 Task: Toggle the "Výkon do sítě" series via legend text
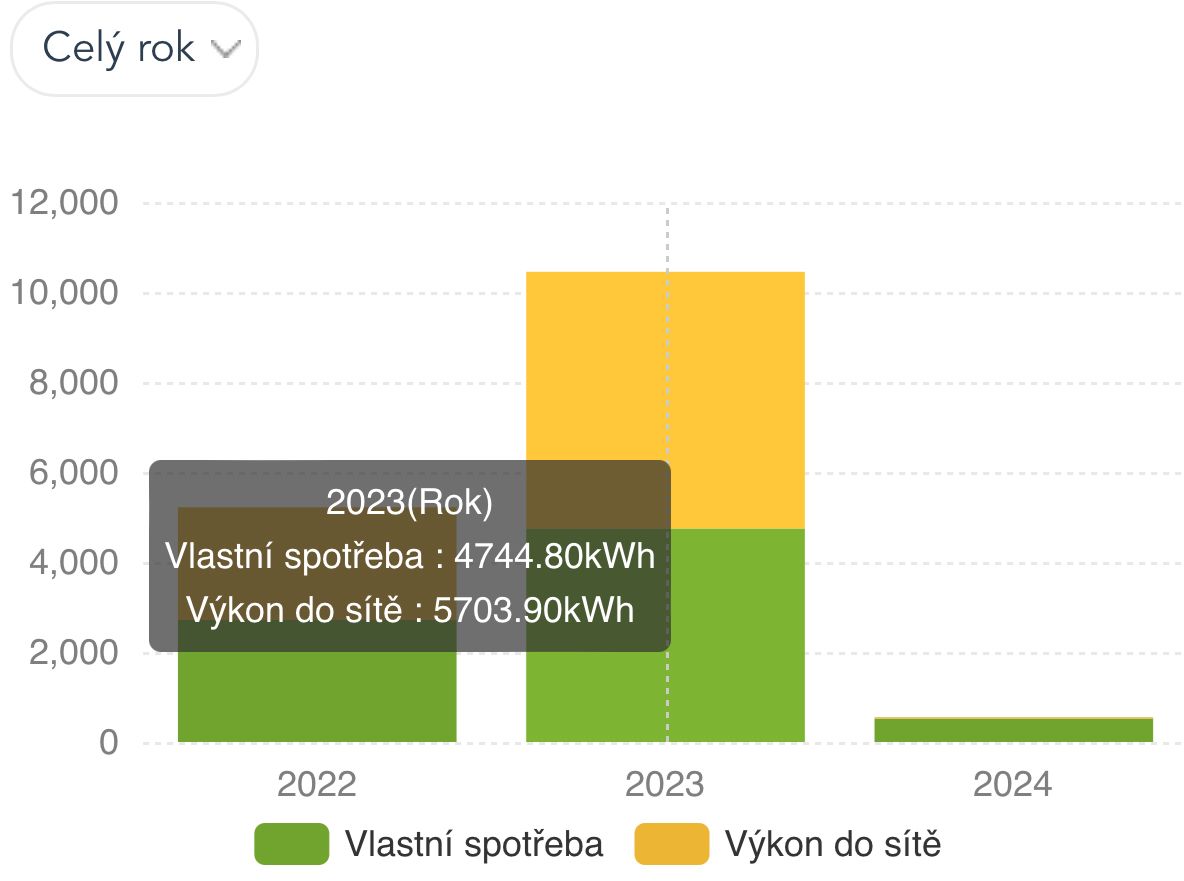click(x=833, y=844)
